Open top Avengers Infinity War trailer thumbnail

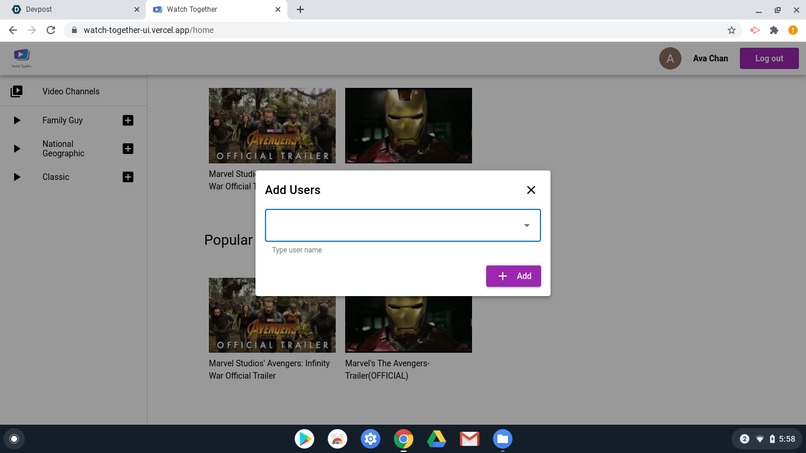point(272,125)
